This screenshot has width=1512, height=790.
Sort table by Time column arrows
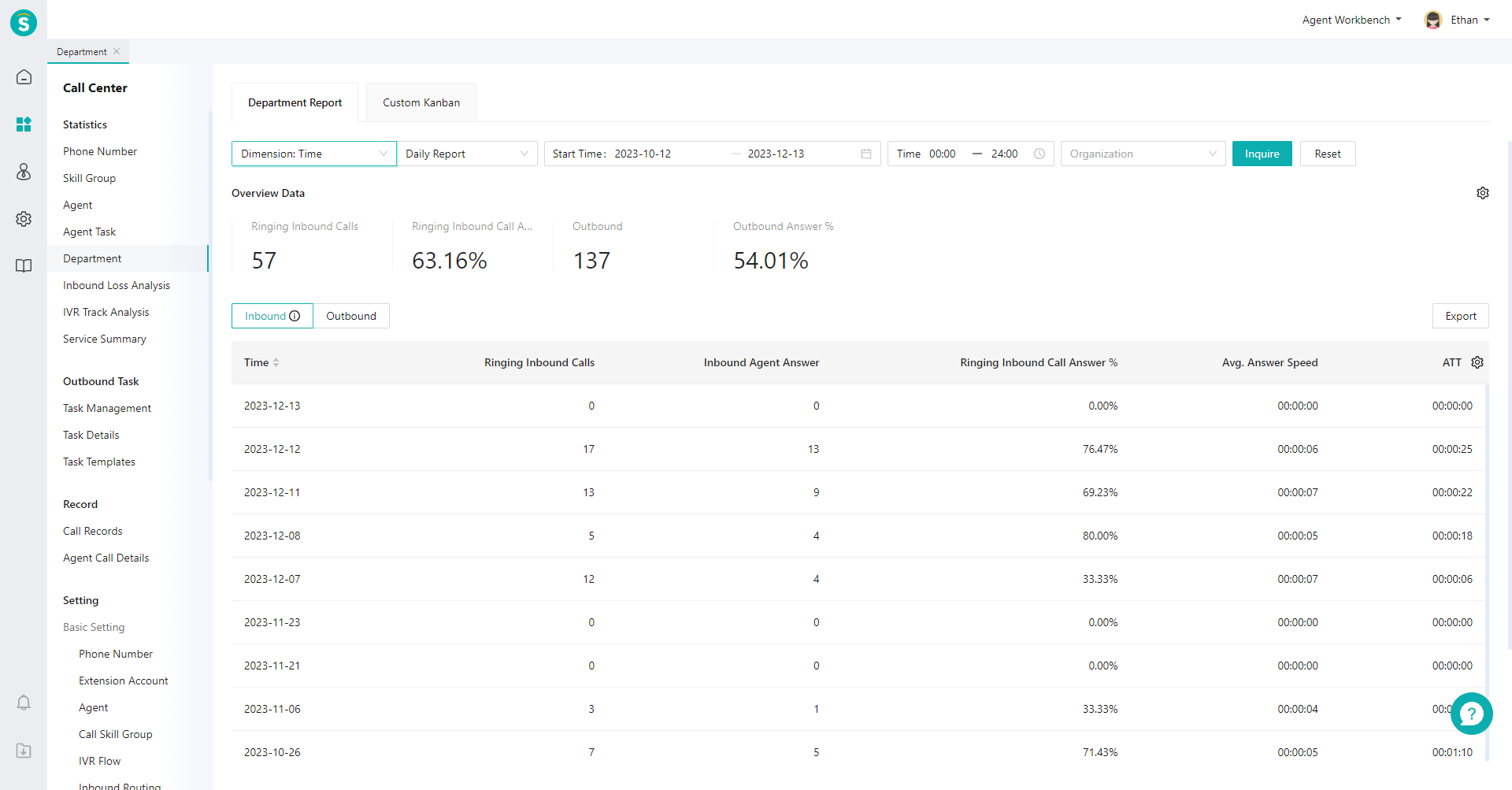[x=276, y=362]
